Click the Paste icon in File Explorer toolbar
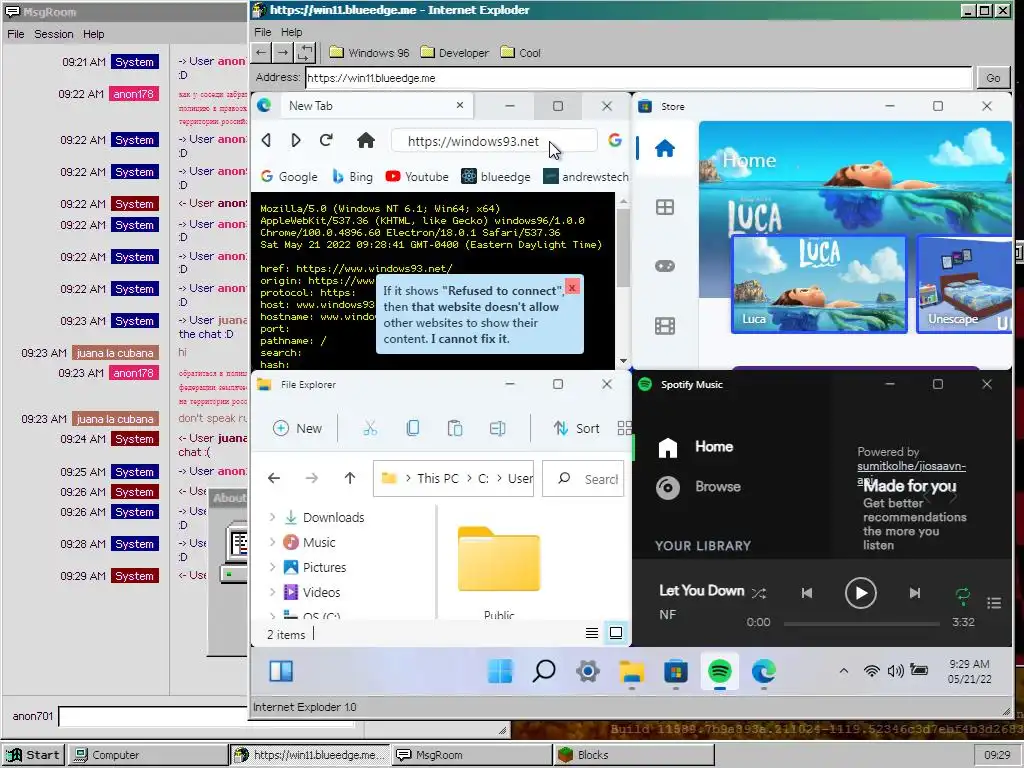1024x768 pixels. pyautogui.click(x=455, y=428)
